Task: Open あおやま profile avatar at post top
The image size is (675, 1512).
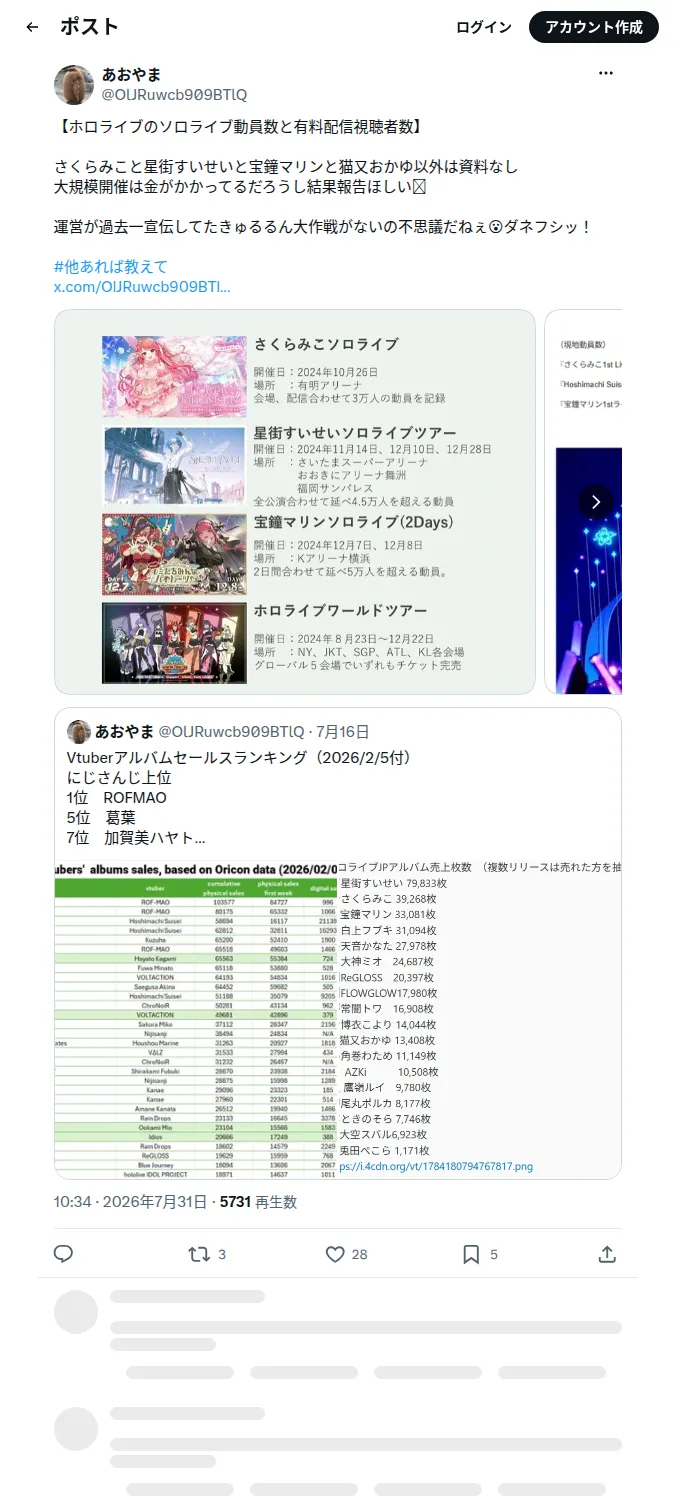Action: [74, 85]
